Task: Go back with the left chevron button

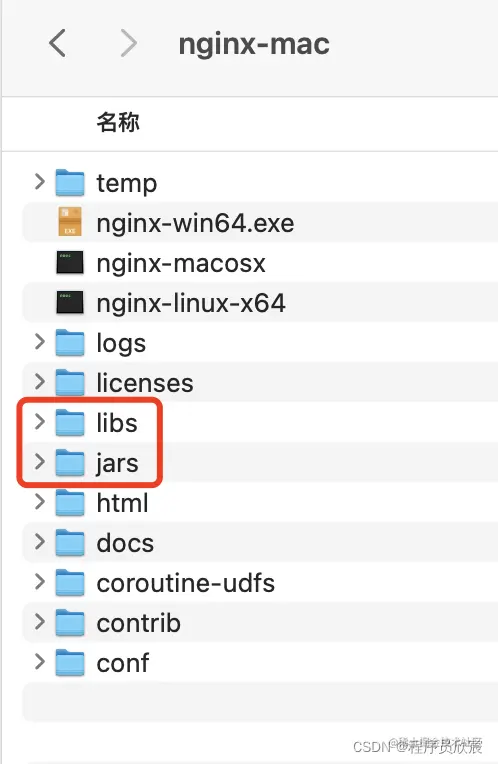Action: click(x=57, y=43)
